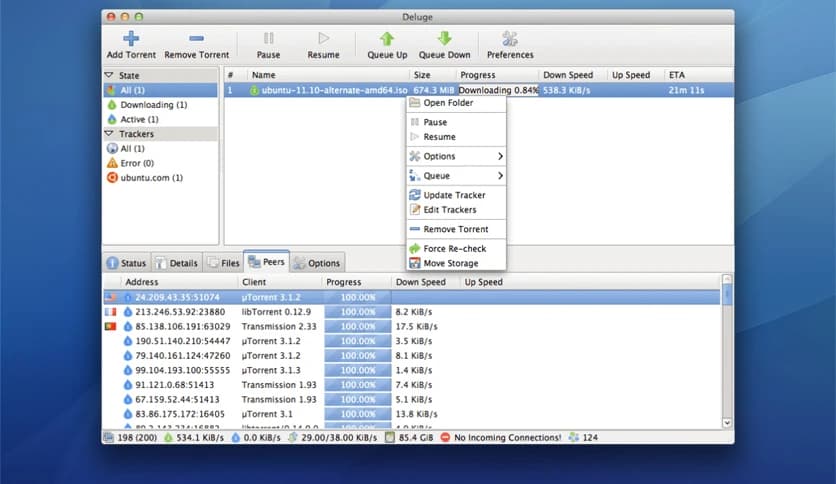This screenshot has width=836, height=484.
Task: Sort torrents by ETA column header
Action: (698, 75)
